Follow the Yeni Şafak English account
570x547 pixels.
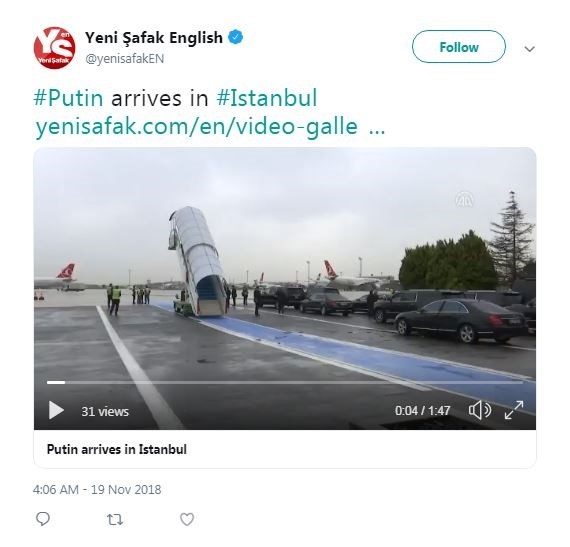pyautogui.click(x=458, y=47)
